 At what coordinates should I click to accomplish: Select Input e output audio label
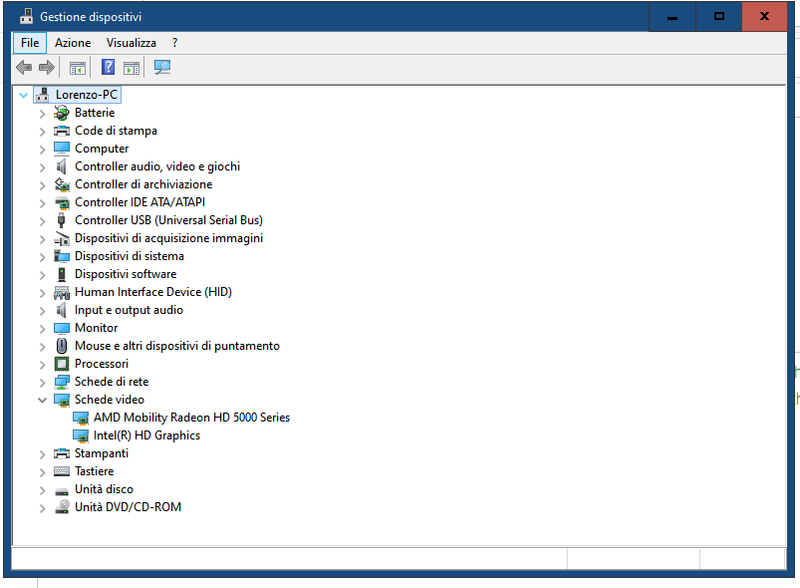129,310
